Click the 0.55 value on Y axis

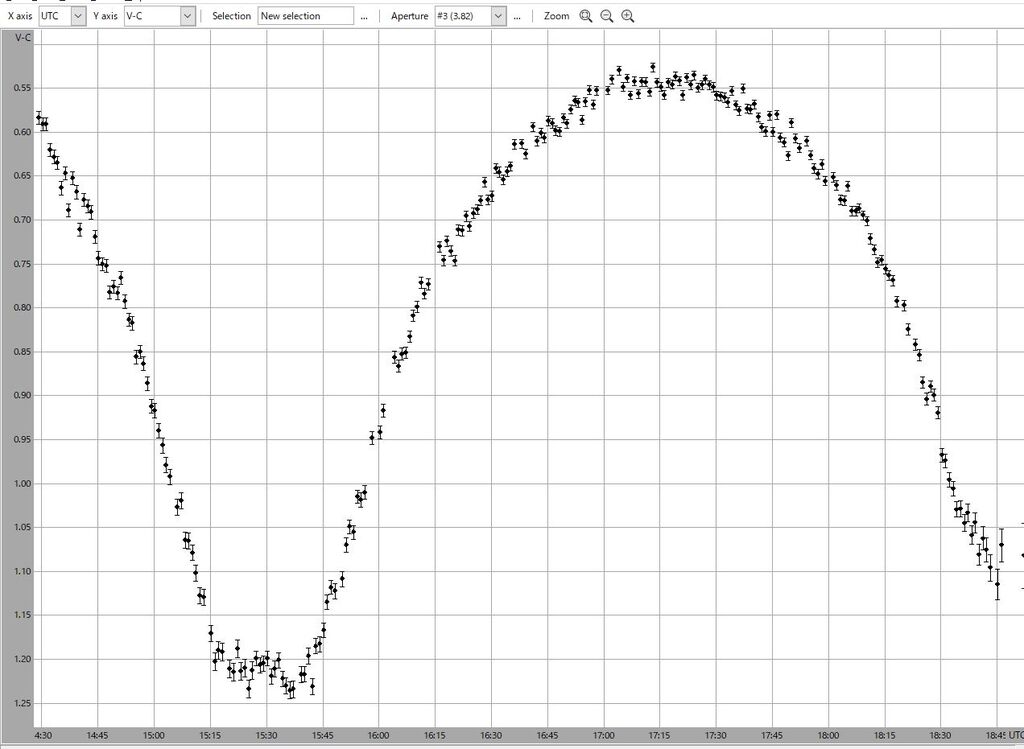(22, 88)
